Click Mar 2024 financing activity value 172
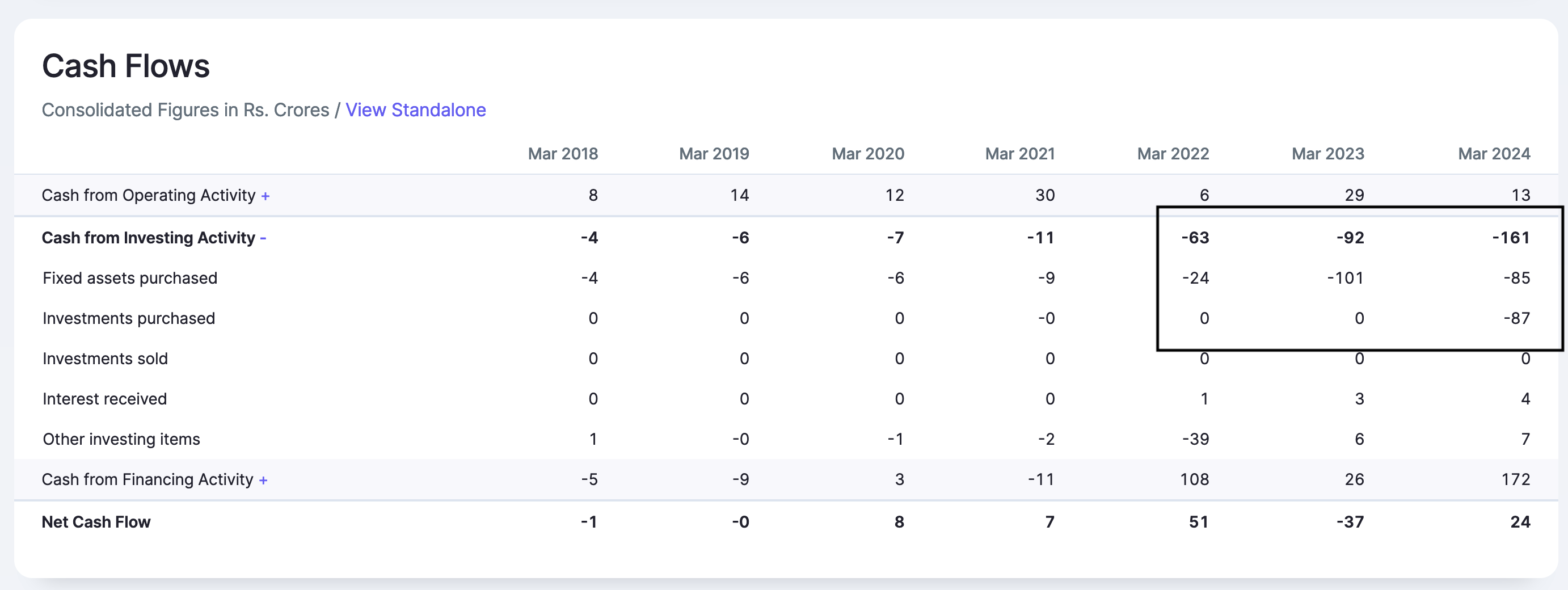The height and width of the screenshot is (590, 1568). point(1515,480)
